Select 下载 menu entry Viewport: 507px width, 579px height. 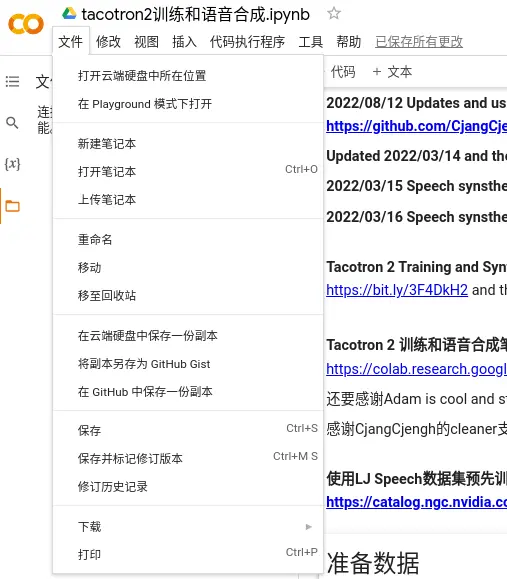coord(188,527)
